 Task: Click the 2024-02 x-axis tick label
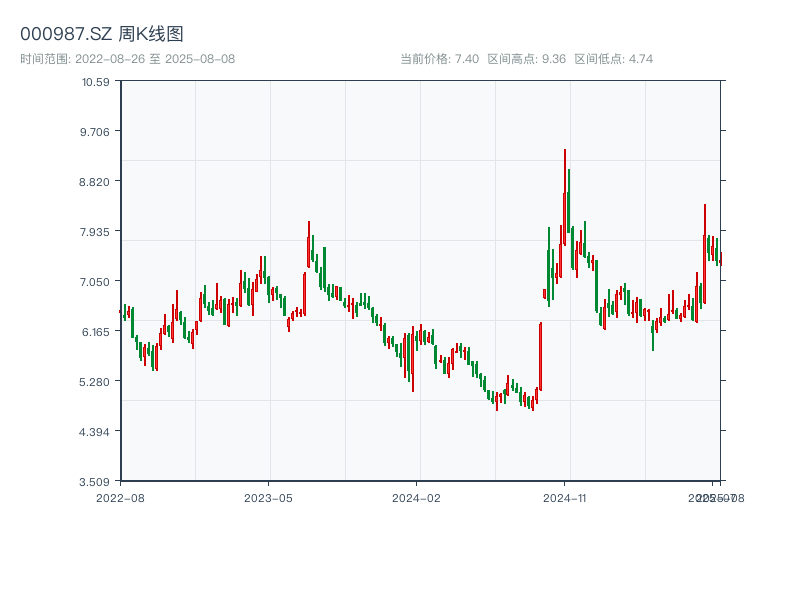(416, 498)
